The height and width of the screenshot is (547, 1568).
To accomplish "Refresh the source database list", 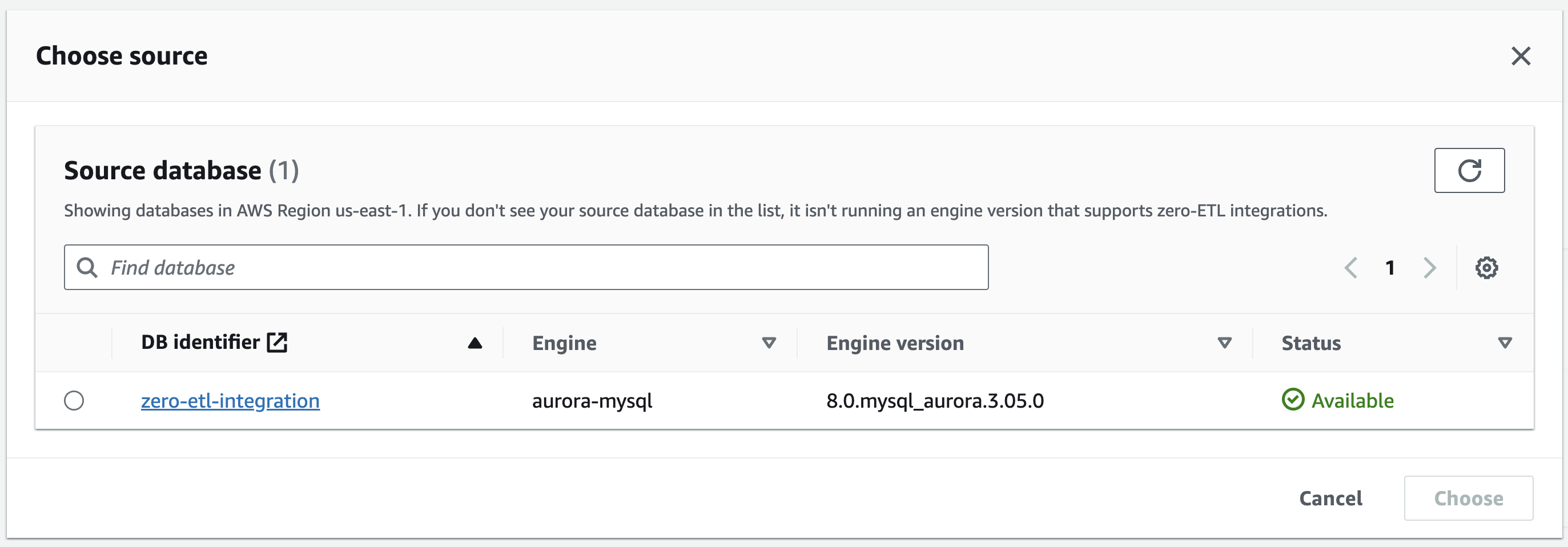I will [x=1469, y=170].
